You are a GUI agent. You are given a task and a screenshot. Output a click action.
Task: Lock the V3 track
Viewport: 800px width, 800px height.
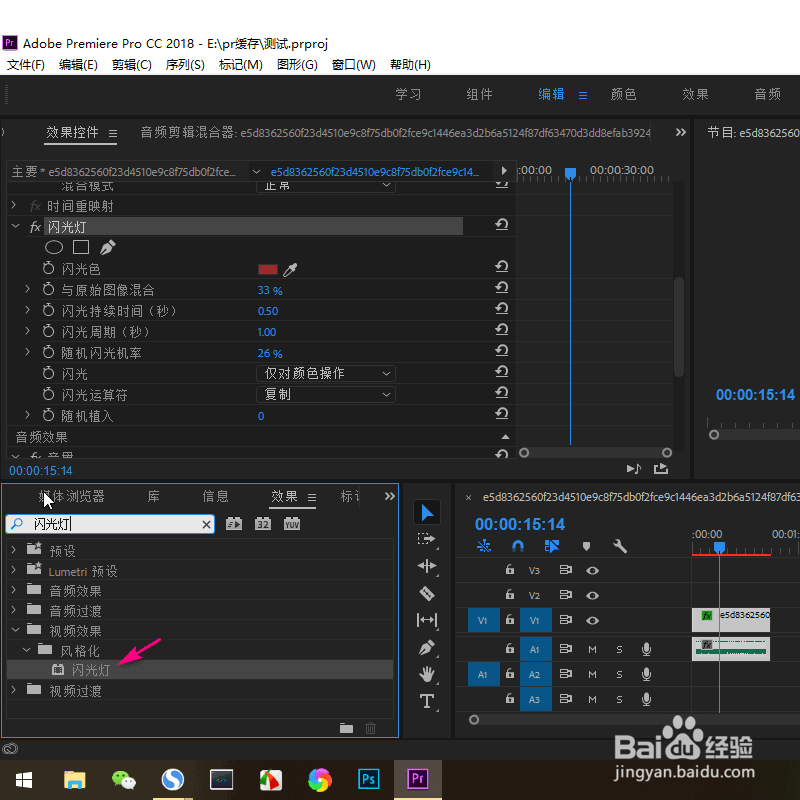[x=509, y=569]
